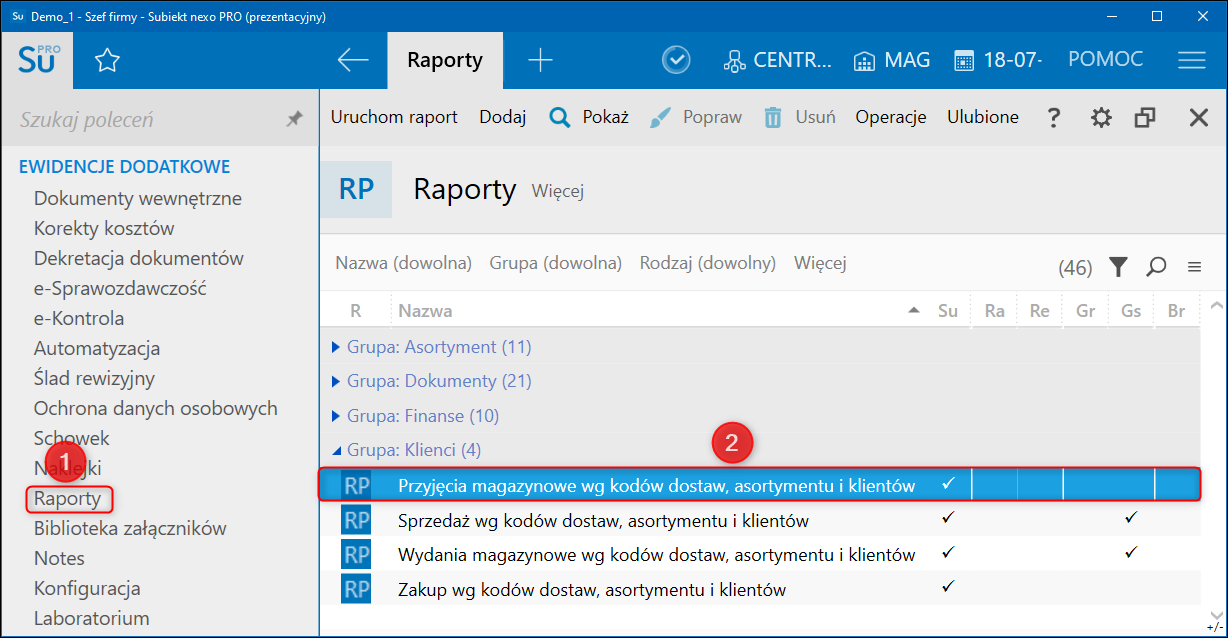
Task: Open Konfiguracja in sidebar
Action: 87,588
